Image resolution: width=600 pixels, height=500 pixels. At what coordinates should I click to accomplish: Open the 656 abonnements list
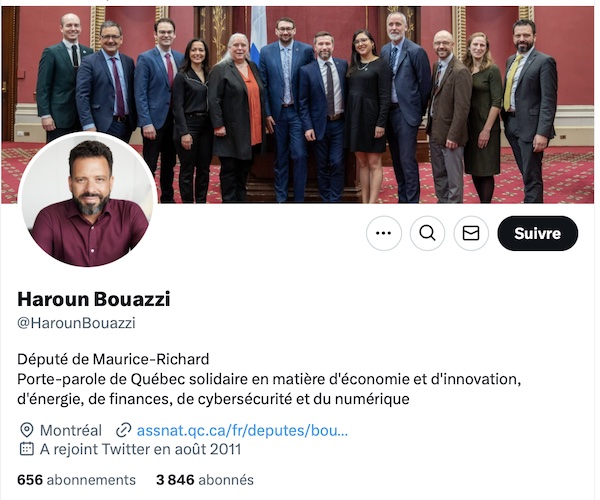click(77, 480)
